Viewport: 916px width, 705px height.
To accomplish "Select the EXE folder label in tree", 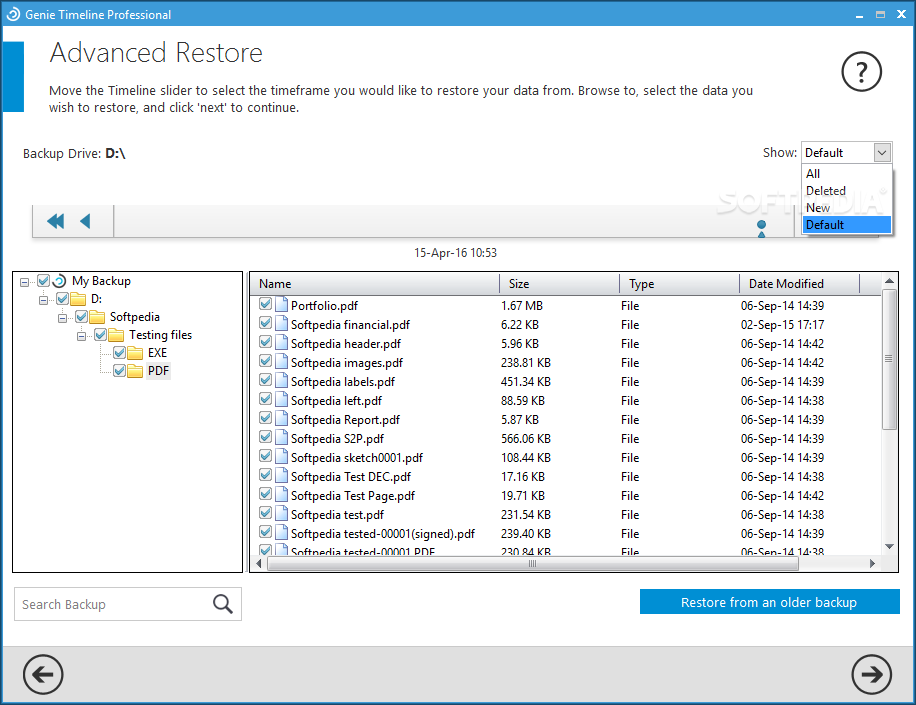I will pyautogui.click(x=157, y=353).
